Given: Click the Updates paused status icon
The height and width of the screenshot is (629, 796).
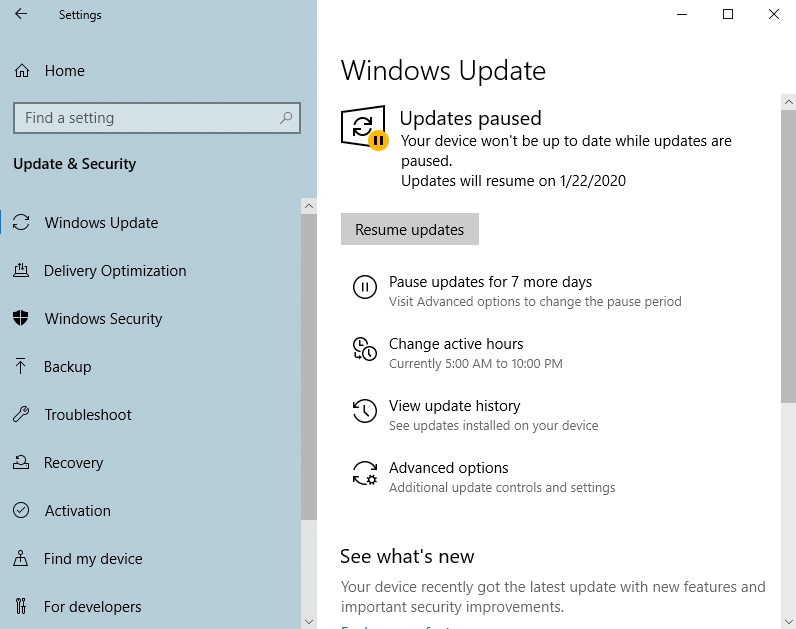Looking at the screenshot, I should click(364, 128).
